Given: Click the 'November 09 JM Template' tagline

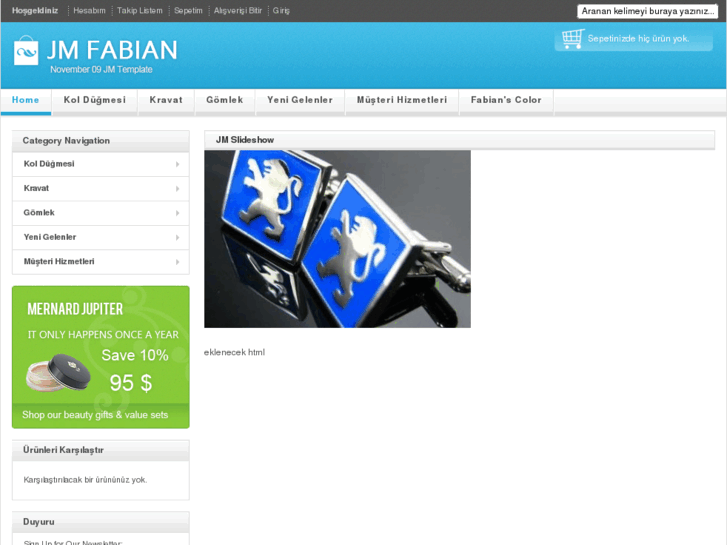Looking at the screenshot, I should (101, 70).
